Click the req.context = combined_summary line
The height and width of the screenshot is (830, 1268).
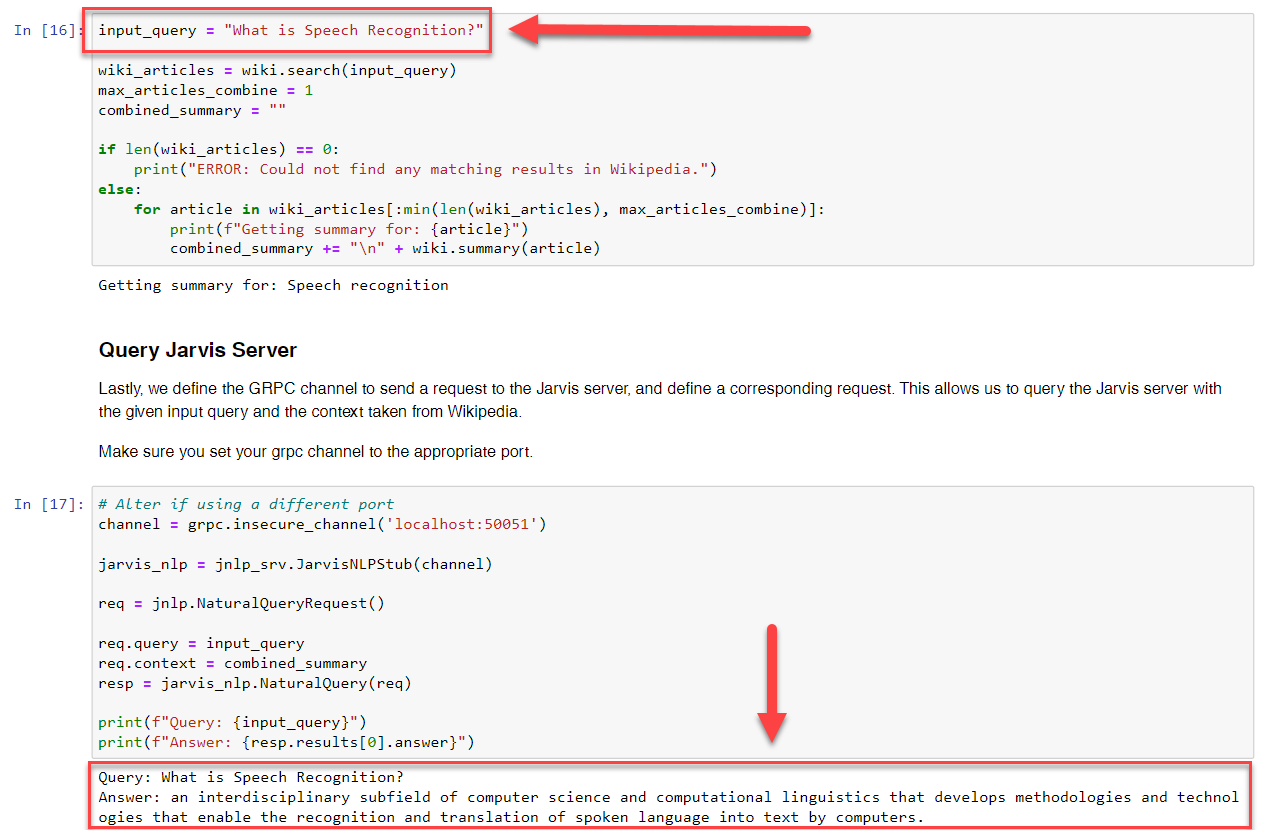(x=232, y=663)
